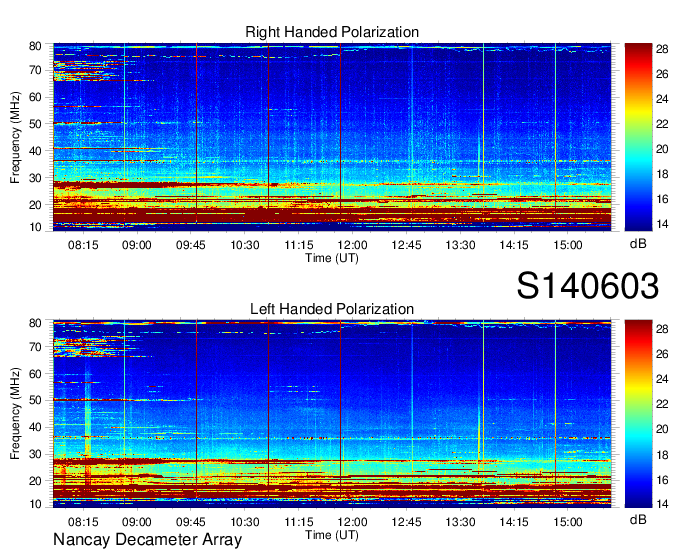Image resolution: width=680 pixels, height=552 pixels.
Task: Click 11:15 time tick under right-handed plot
Action: coord(298,245)
